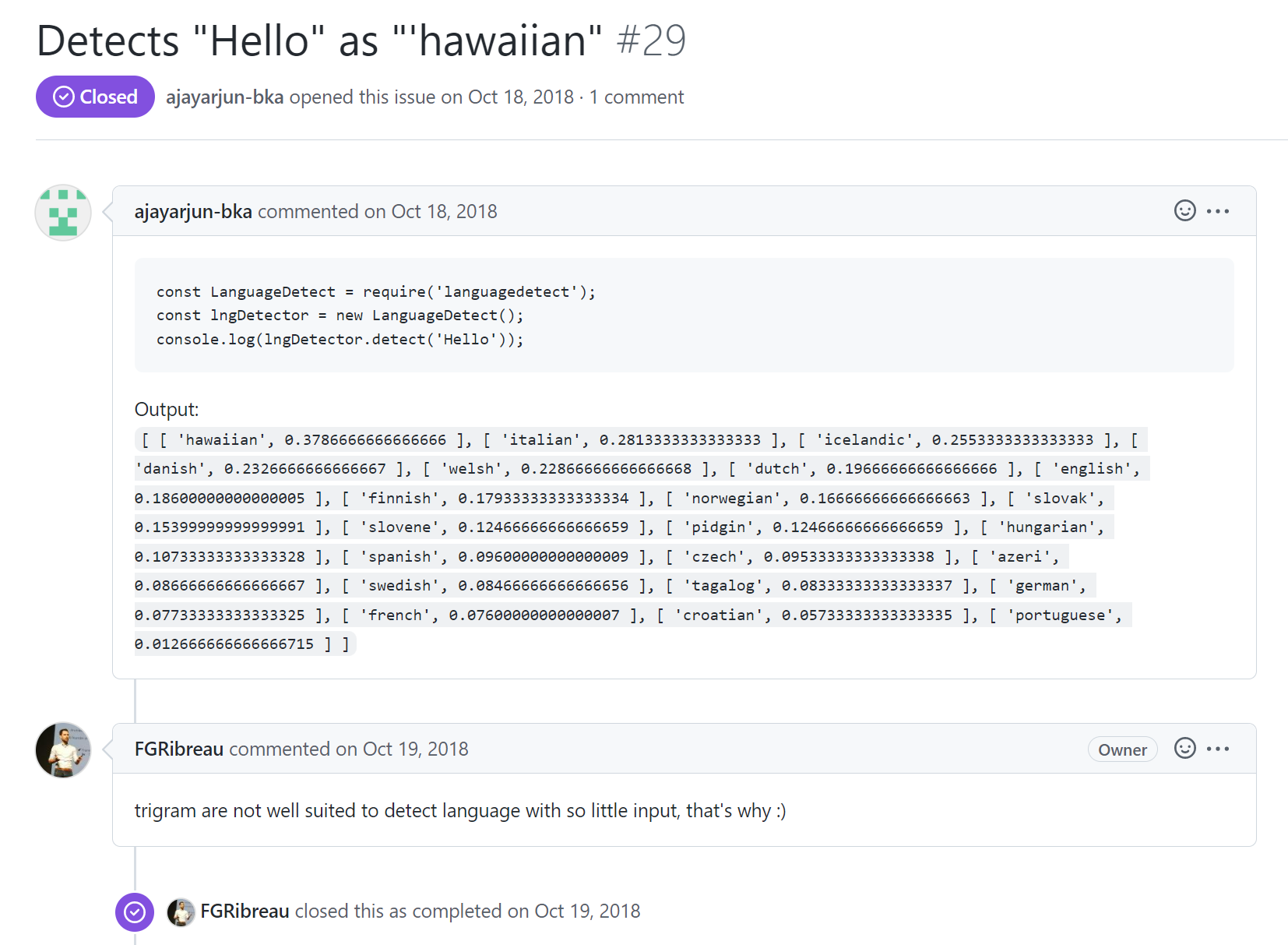Follow the FGRibreau username link in the close event
The image size is (1288, 945).
point(245,911)
